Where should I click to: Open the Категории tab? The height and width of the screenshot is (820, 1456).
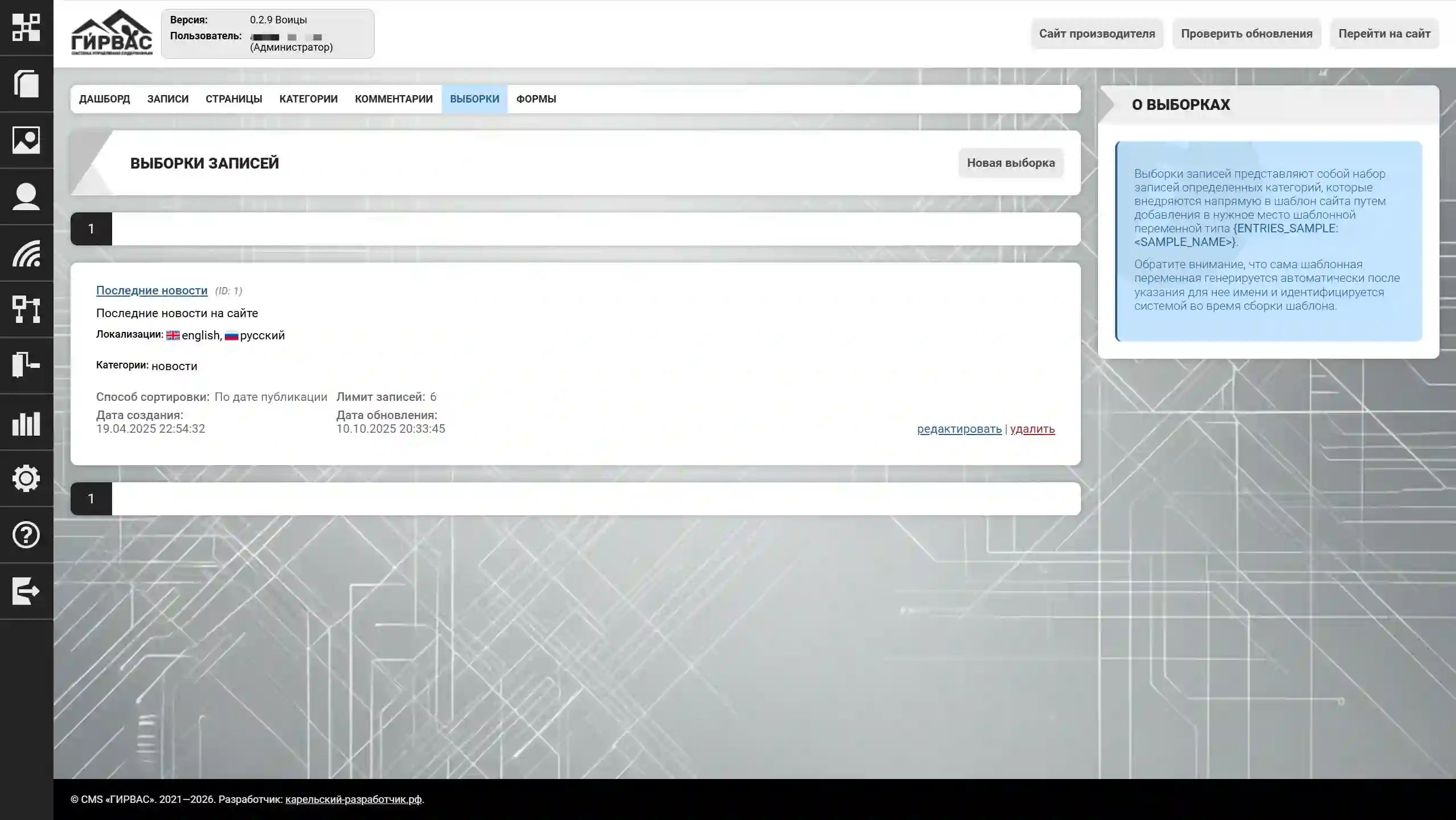tap(308, 99)
